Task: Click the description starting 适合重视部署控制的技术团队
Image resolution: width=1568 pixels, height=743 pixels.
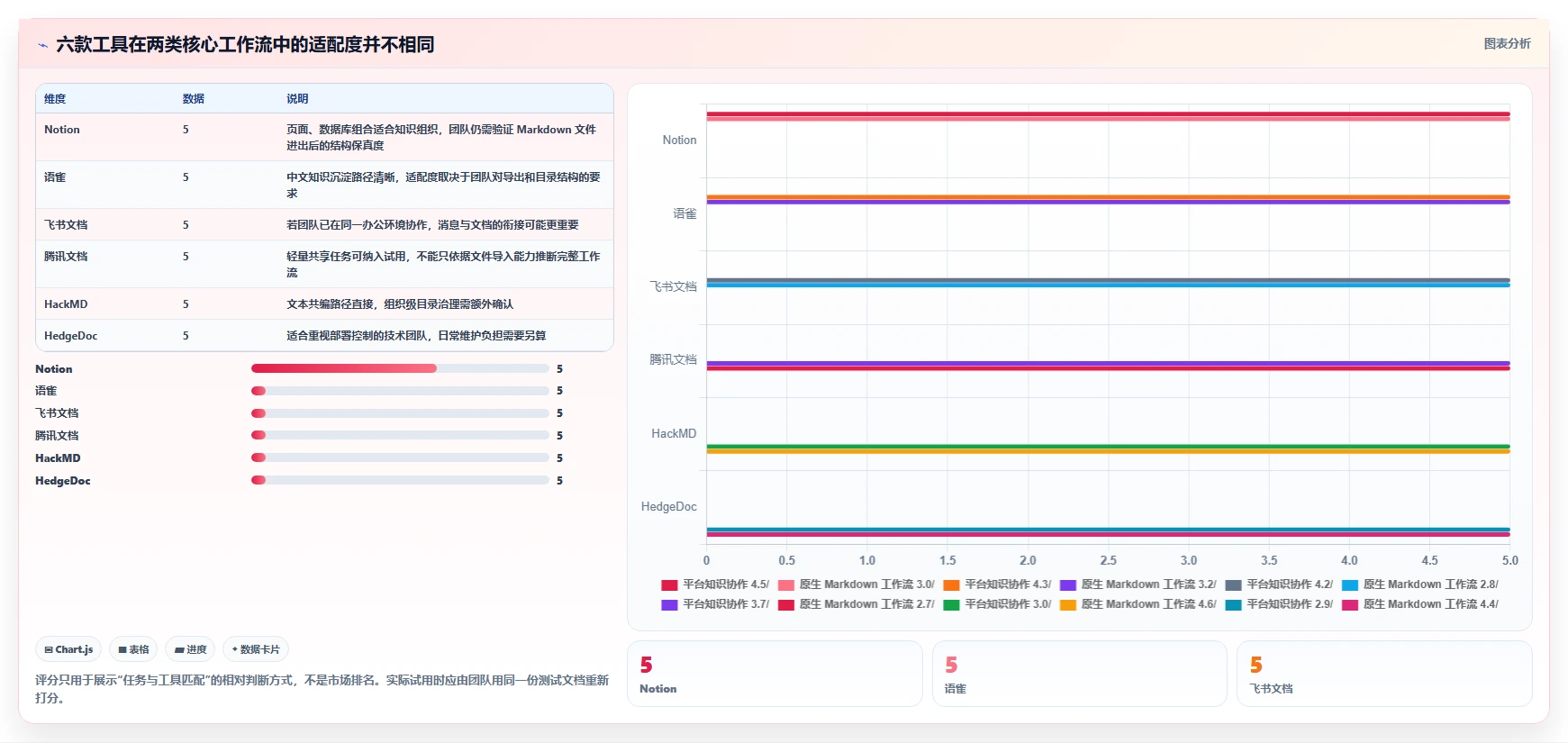Action: [x=416, y=336]
